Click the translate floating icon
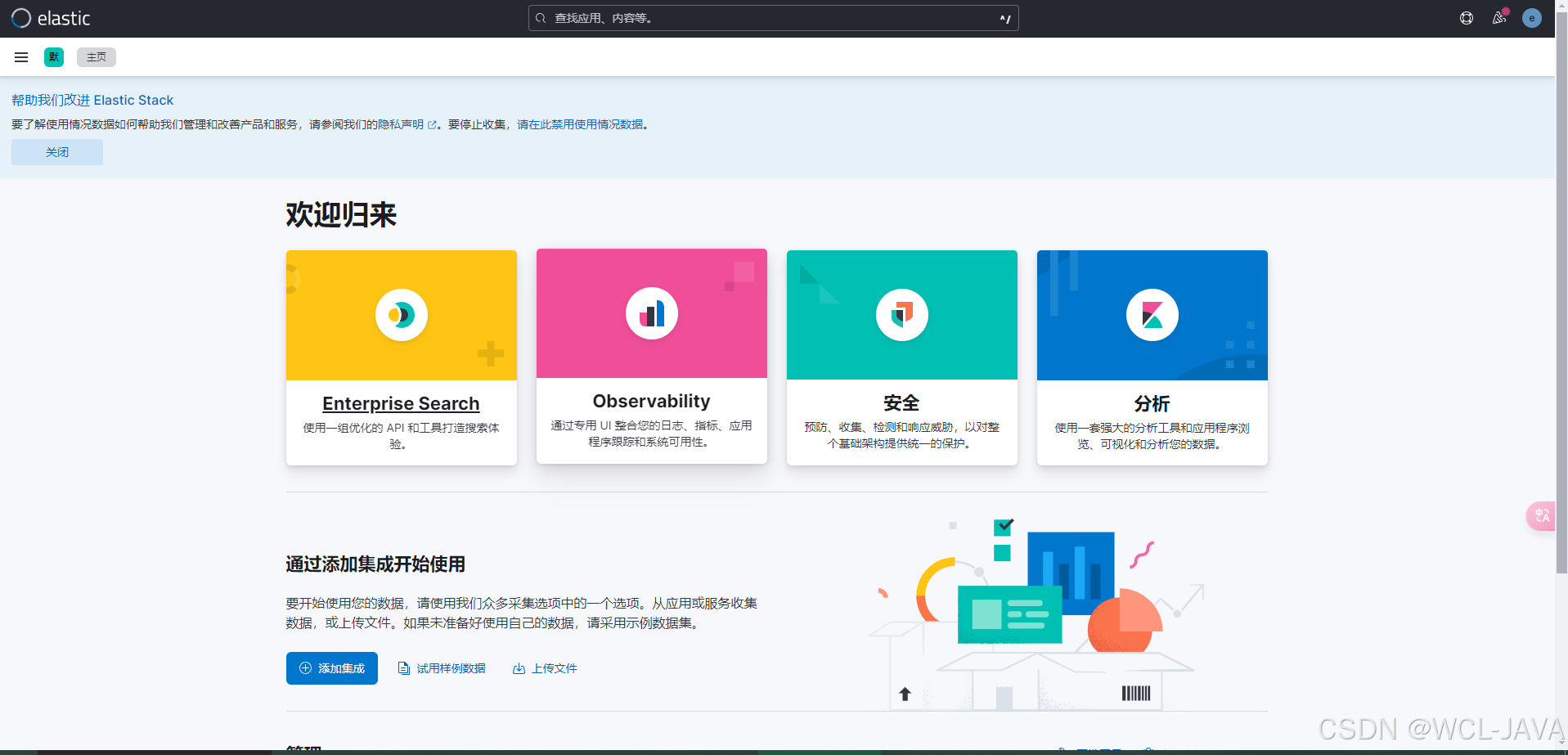 [x=1542, y=516]
